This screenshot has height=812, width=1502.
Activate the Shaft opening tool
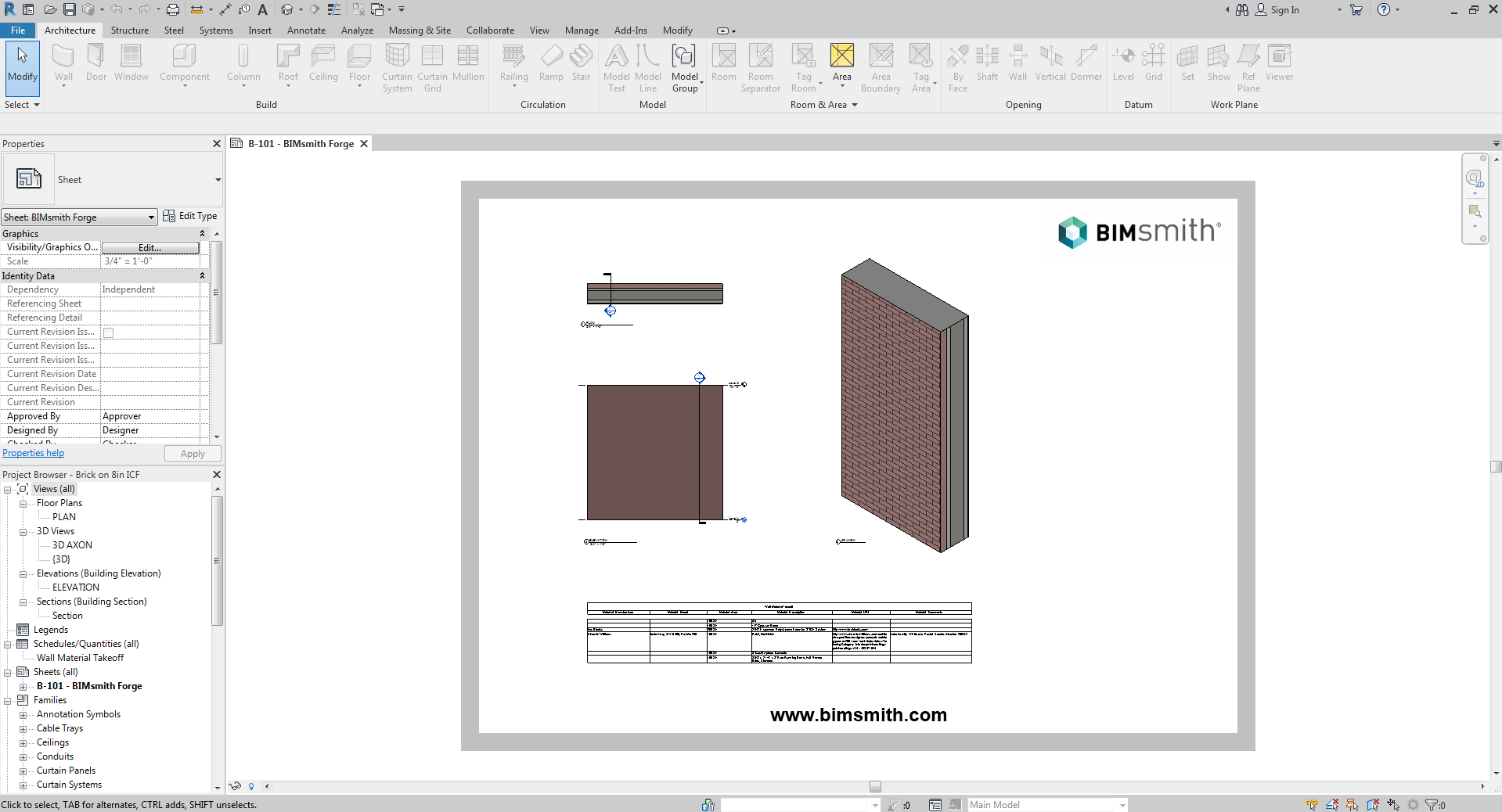point(987,63)
